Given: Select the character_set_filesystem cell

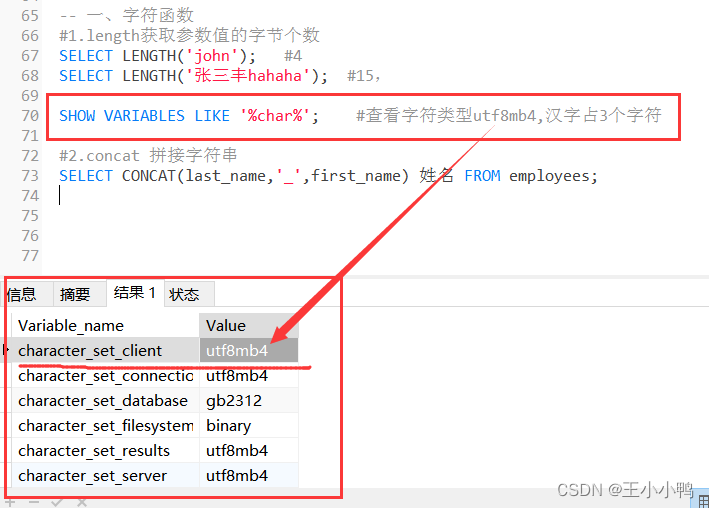Looking at the screenshot, I should [x=105, y=425].
